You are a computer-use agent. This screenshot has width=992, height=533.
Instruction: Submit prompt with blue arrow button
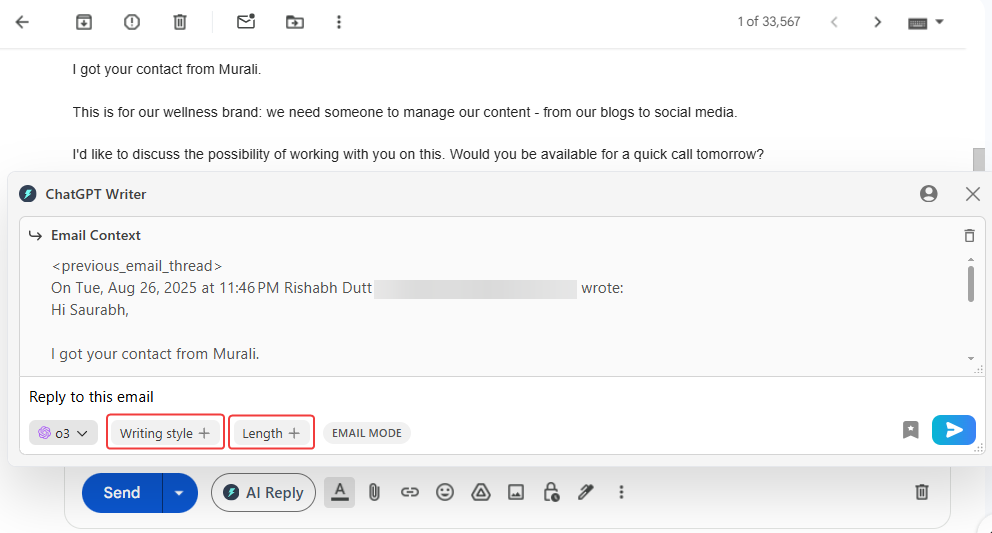[953, 430]
